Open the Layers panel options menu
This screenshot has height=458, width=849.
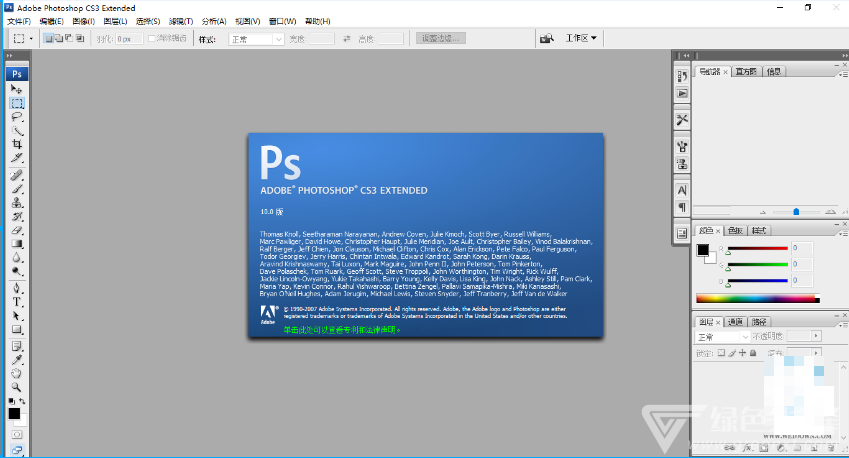[x=842, y=325]
